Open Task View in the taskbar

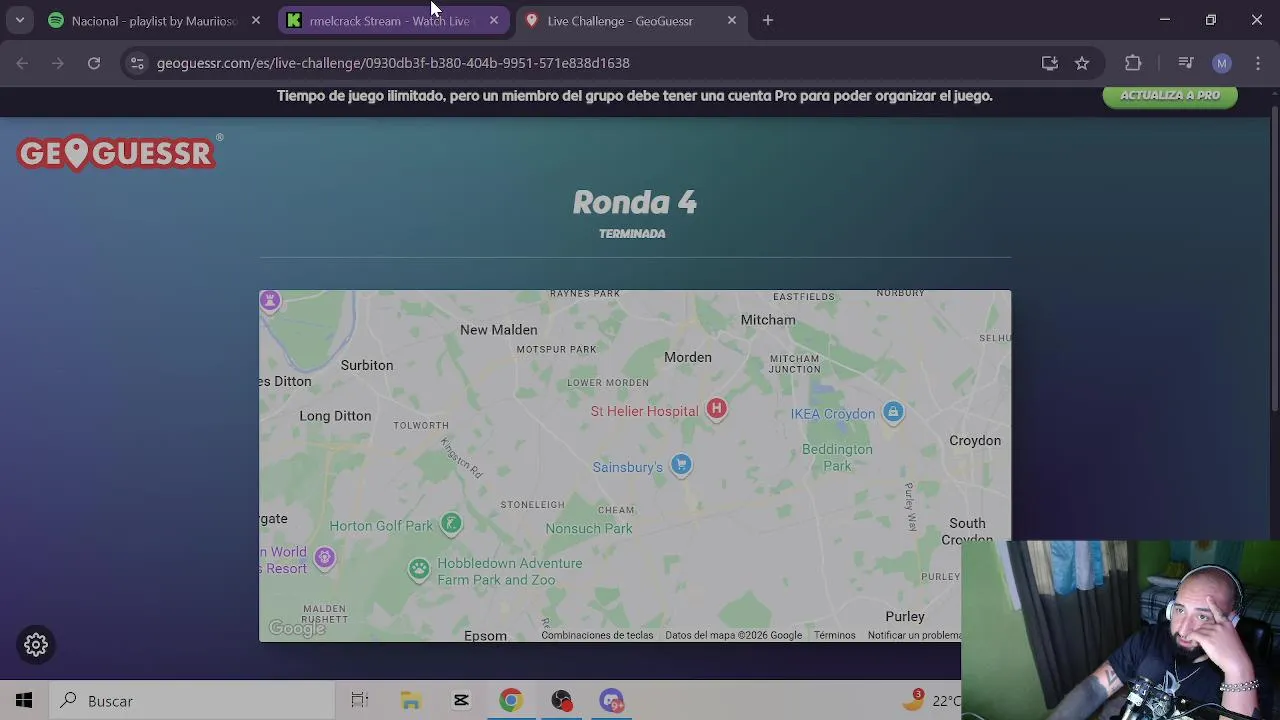click(x=360, y=701)
